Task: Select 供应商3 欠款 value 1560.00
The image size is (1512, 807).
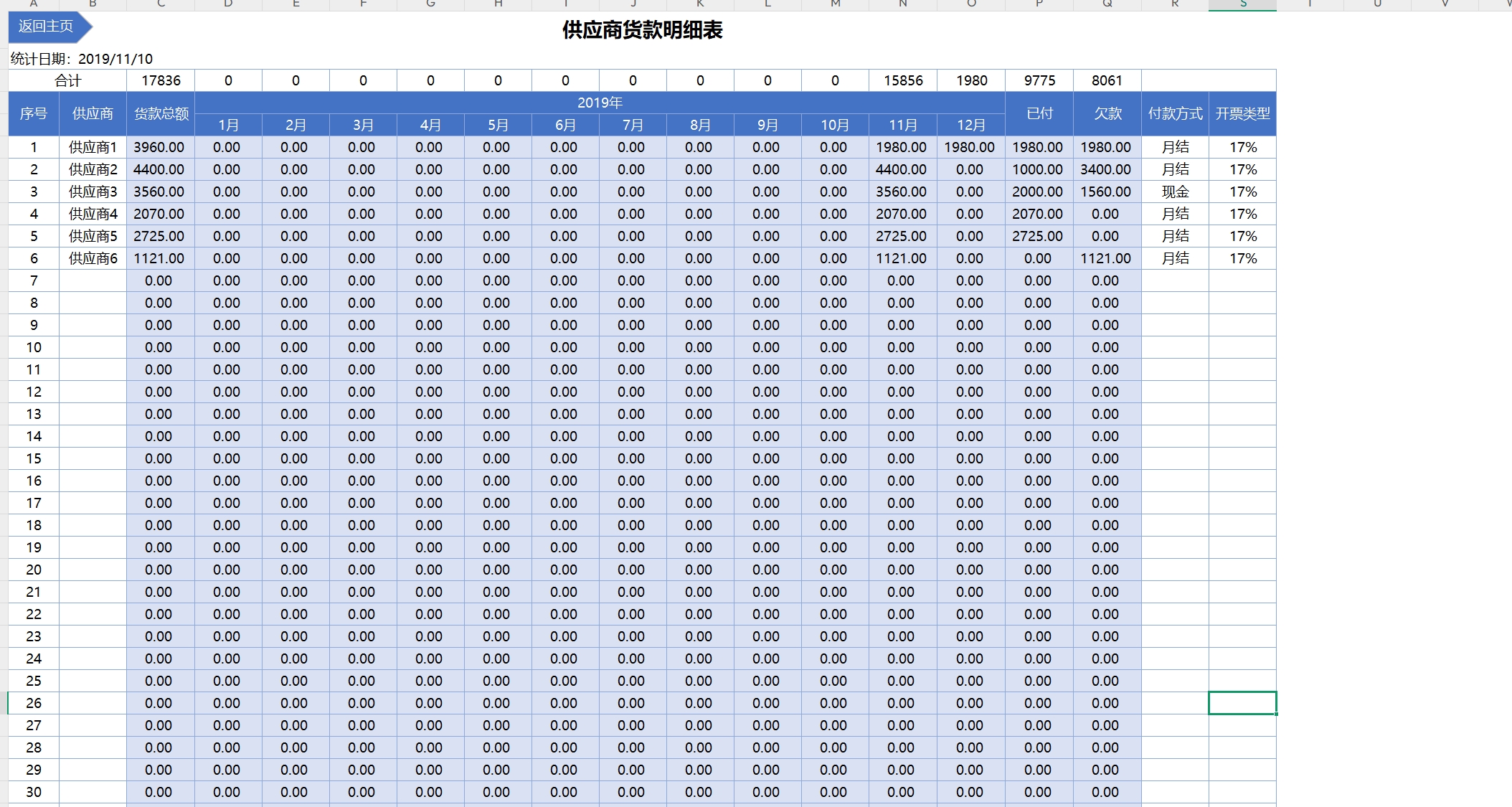Action: pos(1107,192)
